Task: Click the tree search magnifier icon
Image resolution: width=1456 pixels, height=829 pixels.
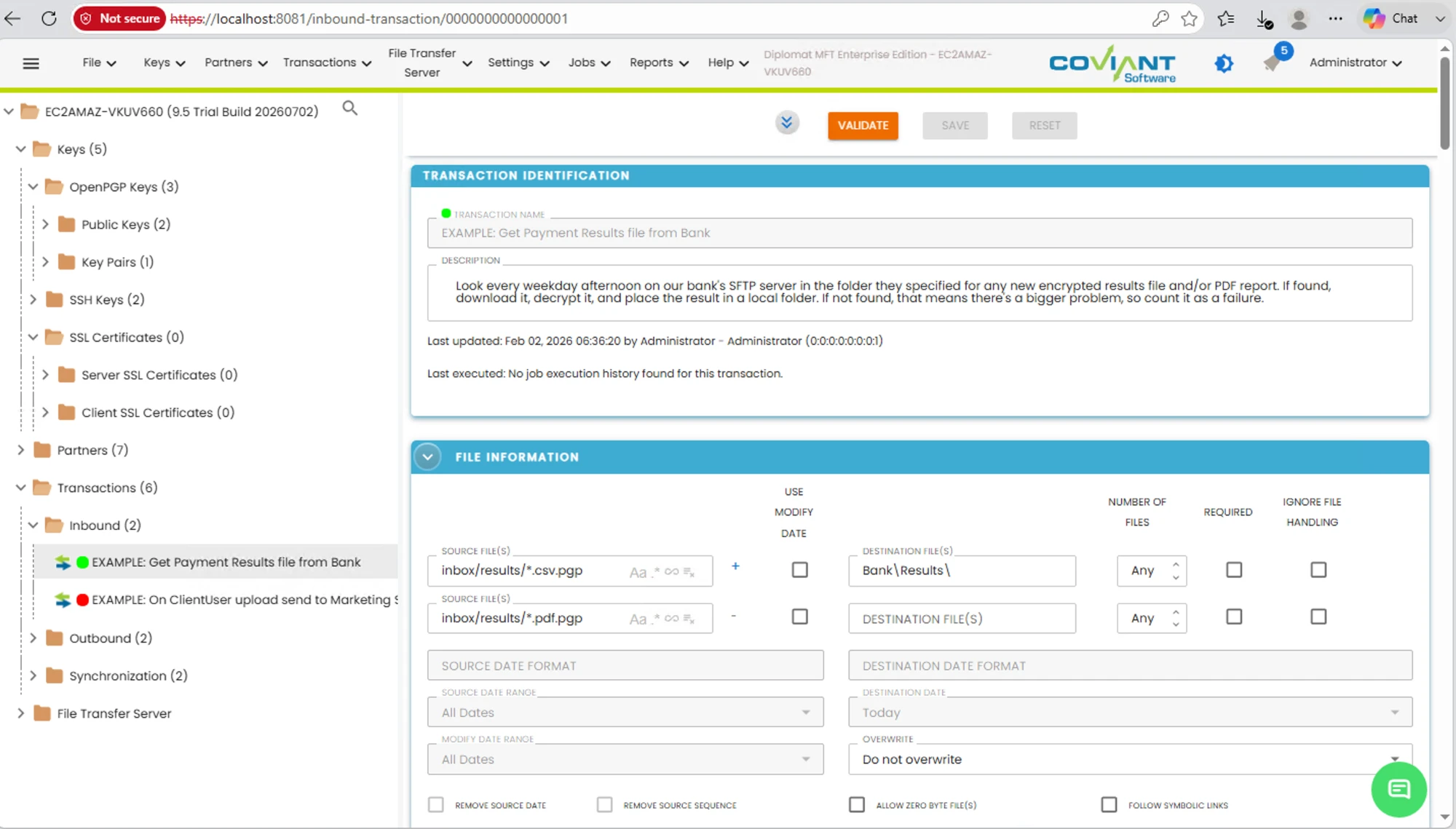Action: point(350,108)
